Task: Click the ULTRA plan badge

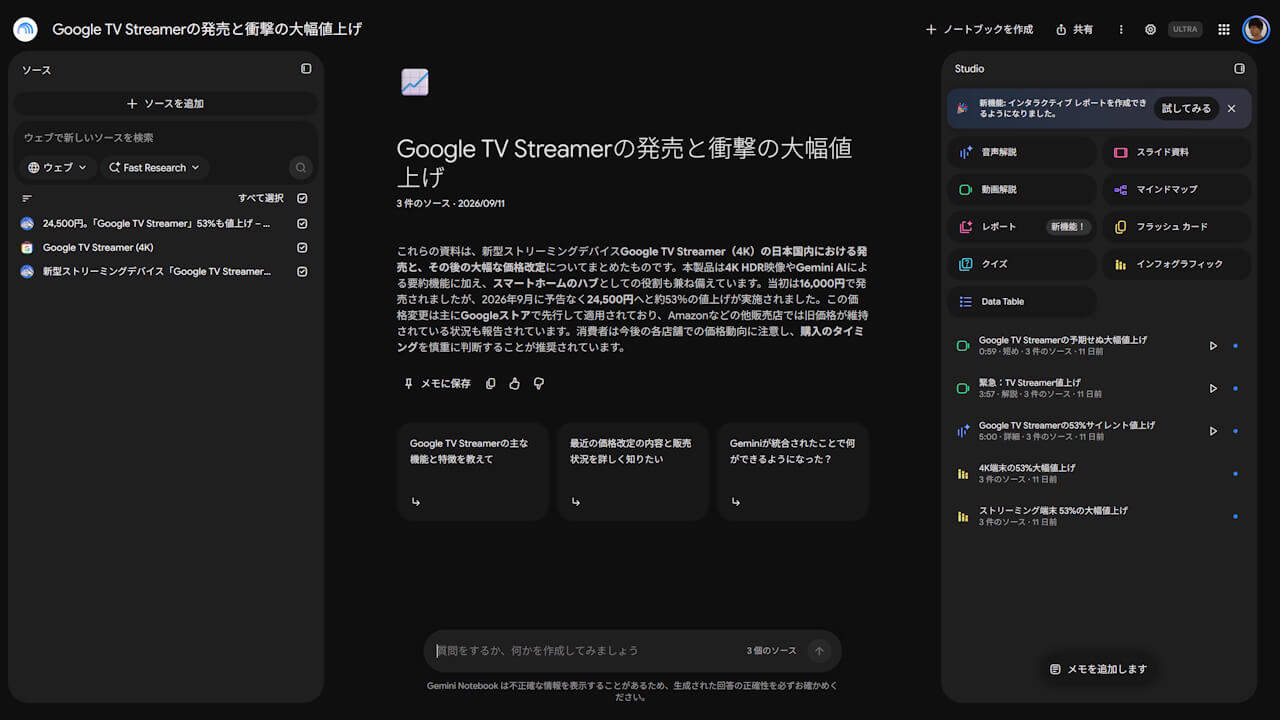Action: 1185,30
